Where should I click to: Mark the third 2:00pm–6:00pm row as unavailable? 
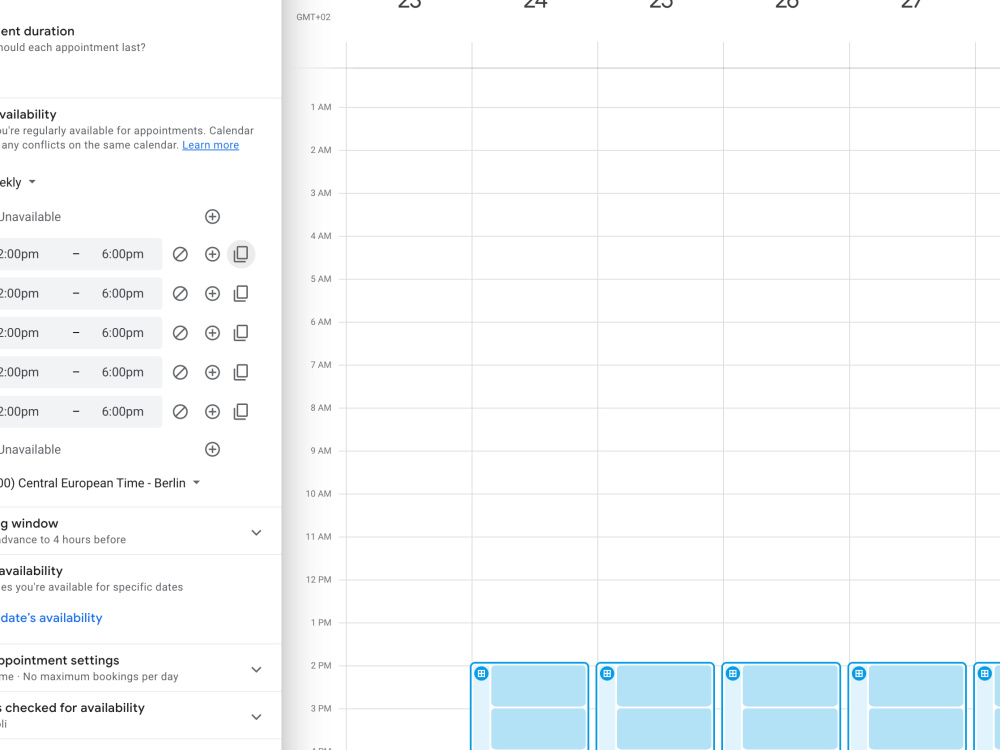[180, 333]
